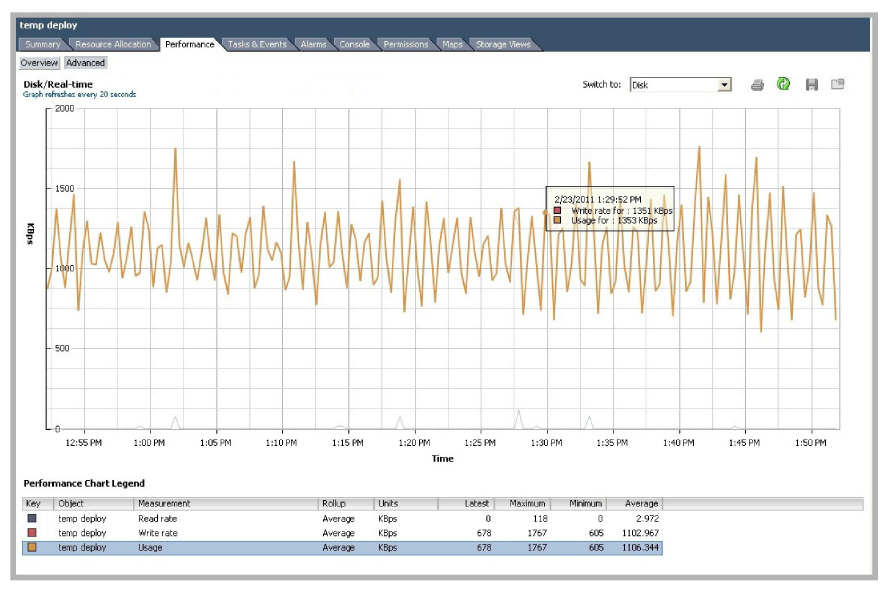
Task: Open the Storage Views tab
Action: click(503, 44)
